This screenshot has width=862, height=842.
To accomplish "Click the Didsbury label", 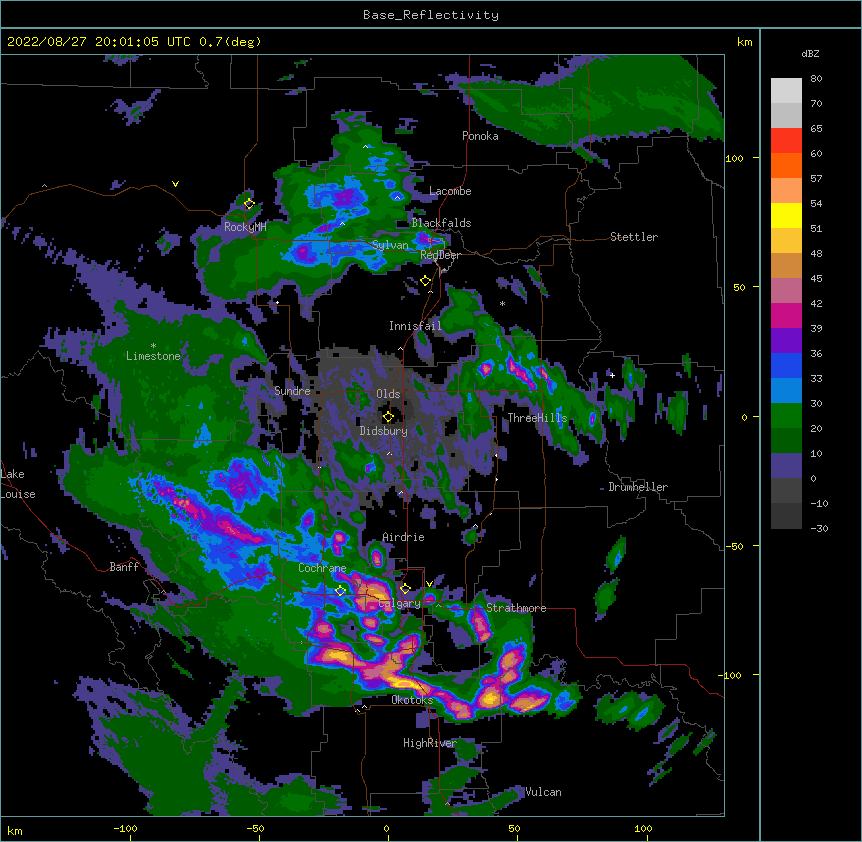I will point(384,431).
